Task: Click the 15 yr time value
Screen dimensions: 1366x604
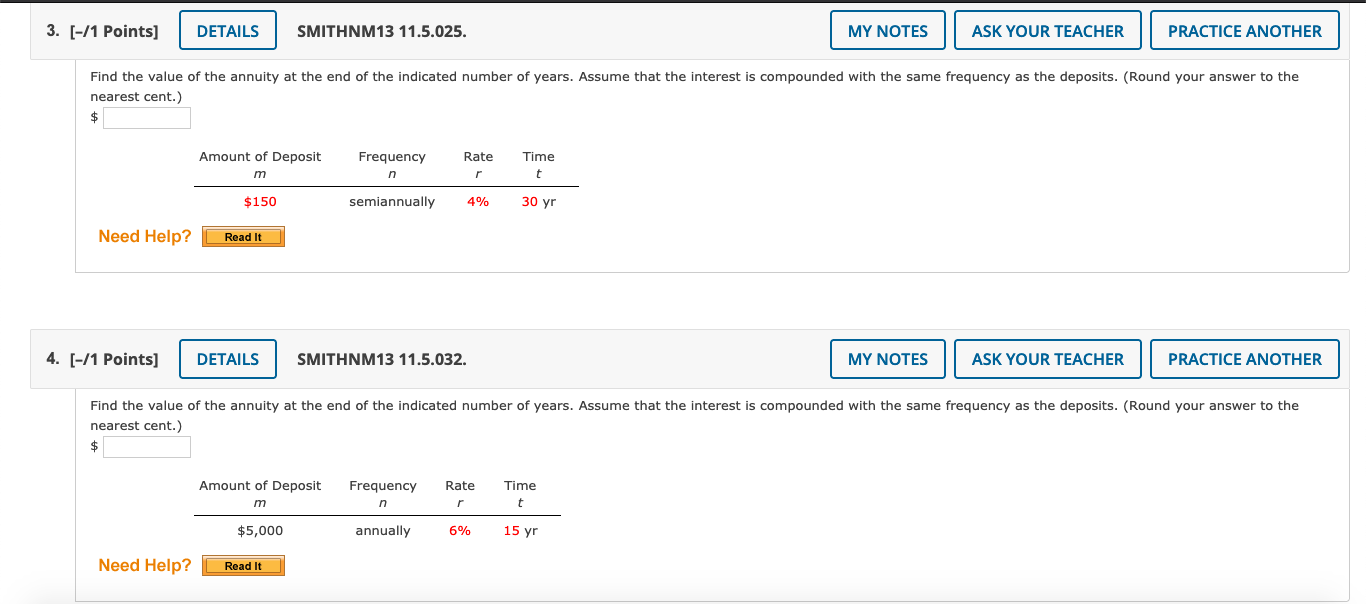Action: tap(520, 531)
